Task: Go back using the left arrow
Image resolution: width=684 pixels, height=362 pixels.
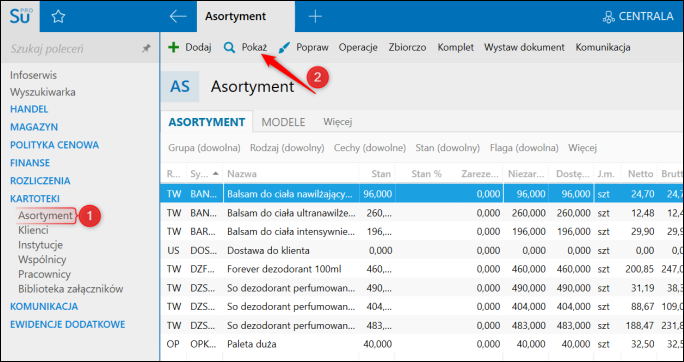Action: click(178, 17)
